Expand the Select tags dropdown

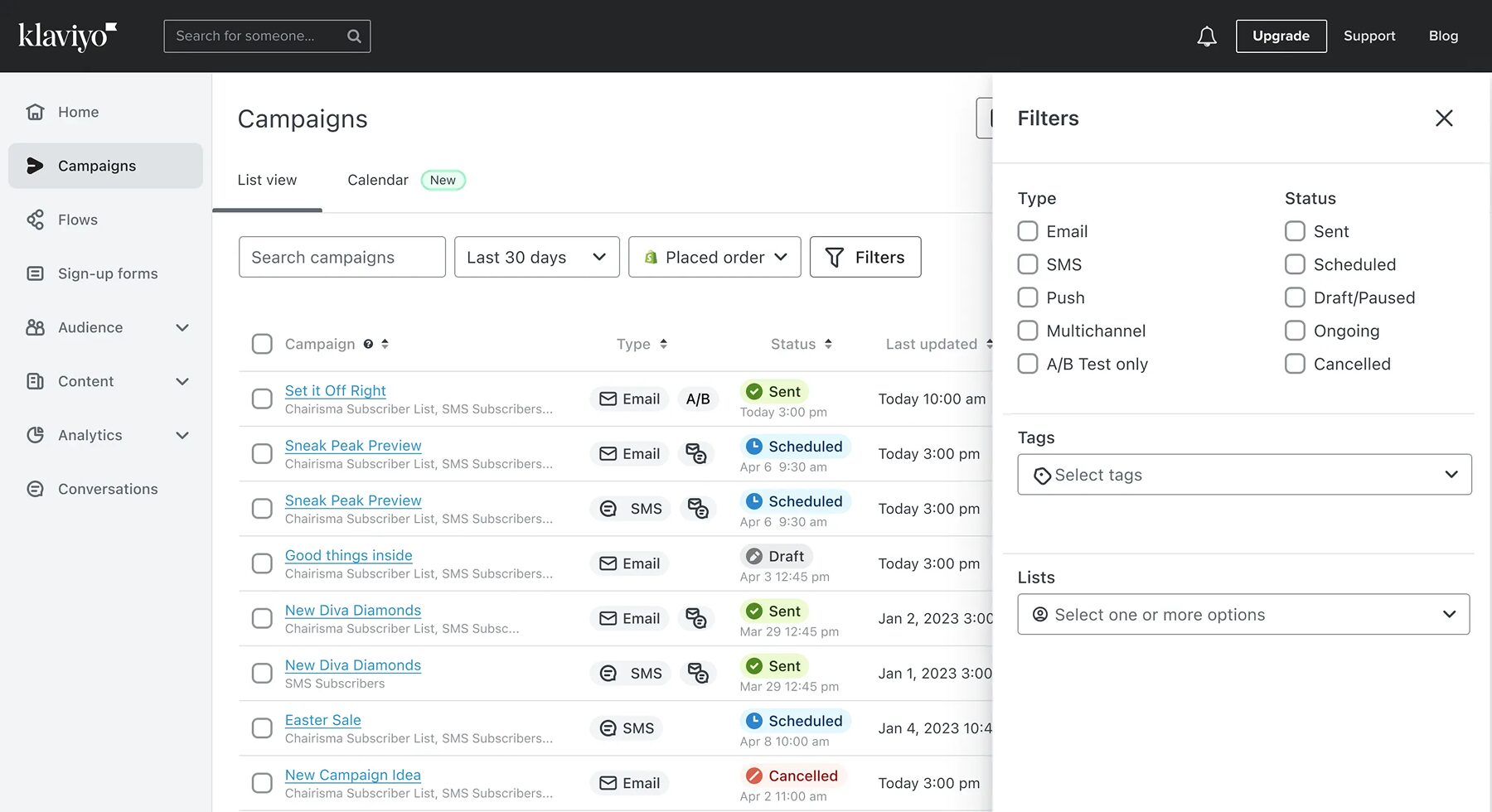[1243, 474]
